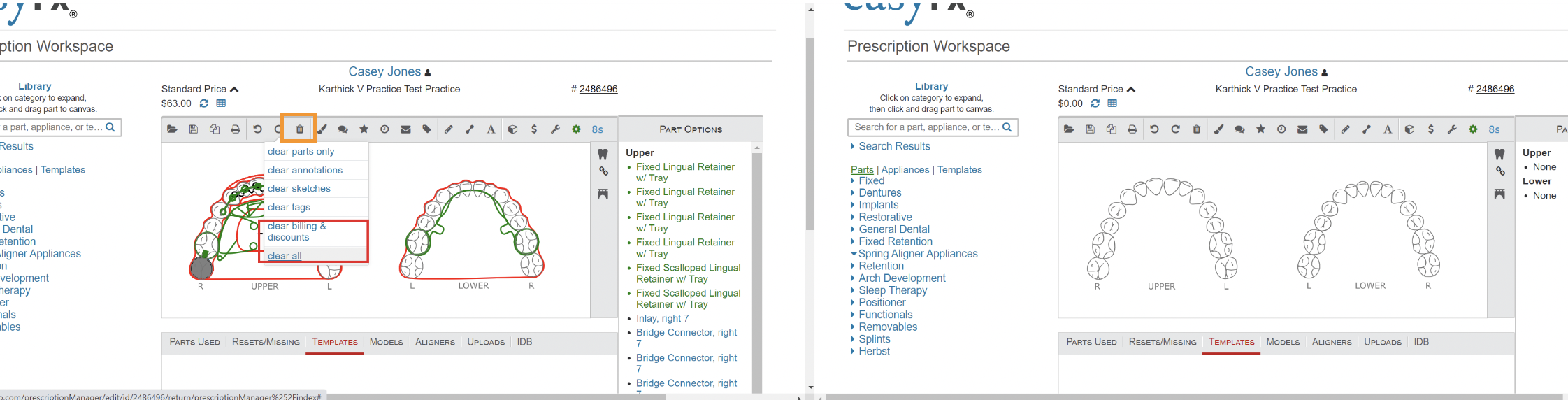Open price table grid icon in left window
The height and width of the screenshot is (400, 1568).
point(221,103)
